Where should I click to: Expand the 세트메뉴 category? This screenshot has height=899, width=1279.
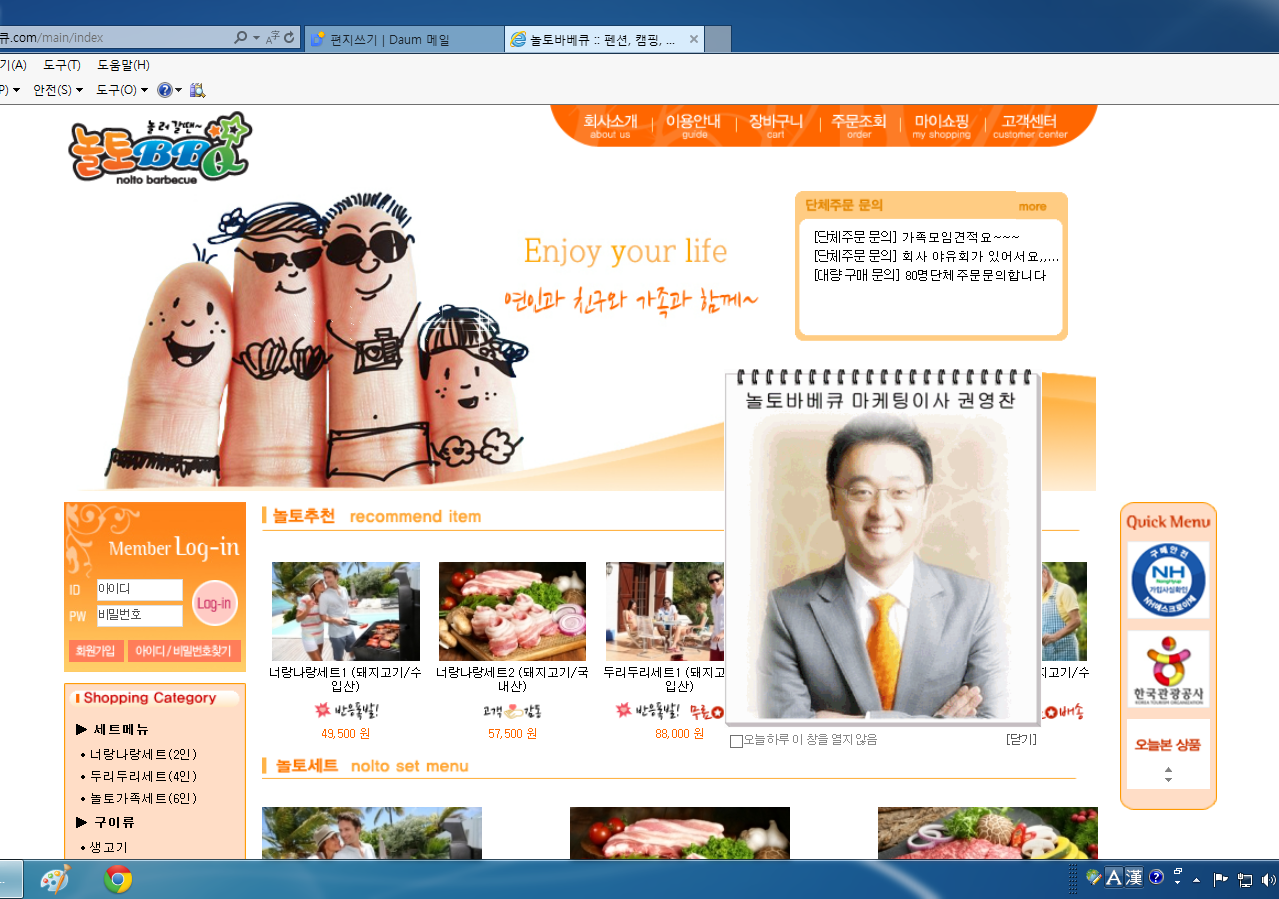pos(113,729)
